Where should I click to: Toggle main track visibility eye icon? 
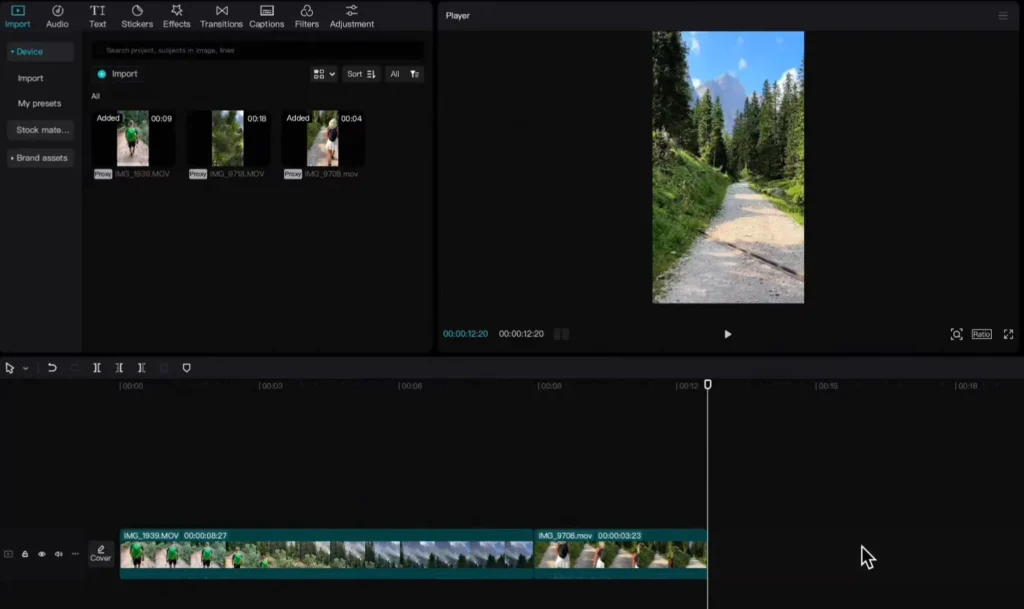(x=42, y=554)
